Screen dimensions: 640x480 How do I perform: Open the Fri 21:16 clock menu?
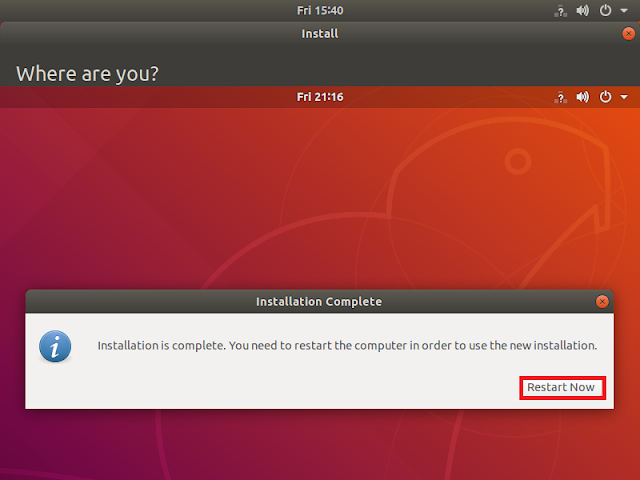tap(319, 97)
